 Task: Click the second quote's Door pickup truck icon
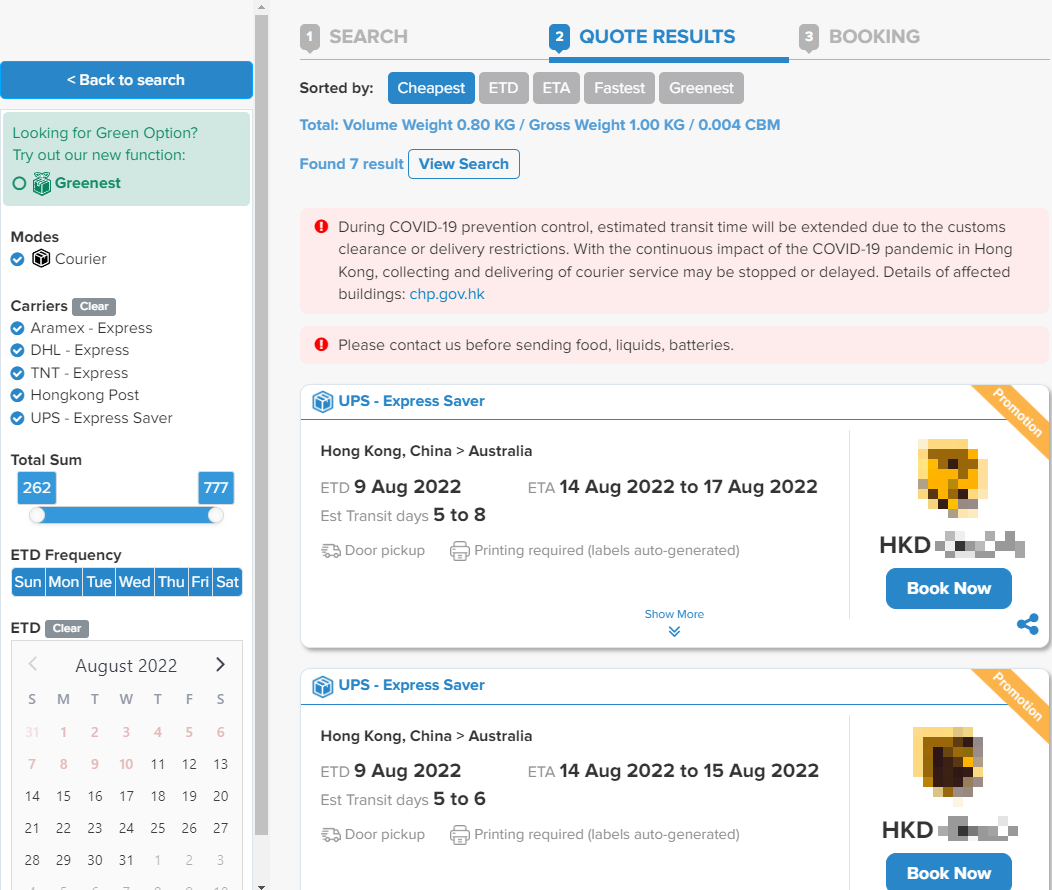coord(331,835)
